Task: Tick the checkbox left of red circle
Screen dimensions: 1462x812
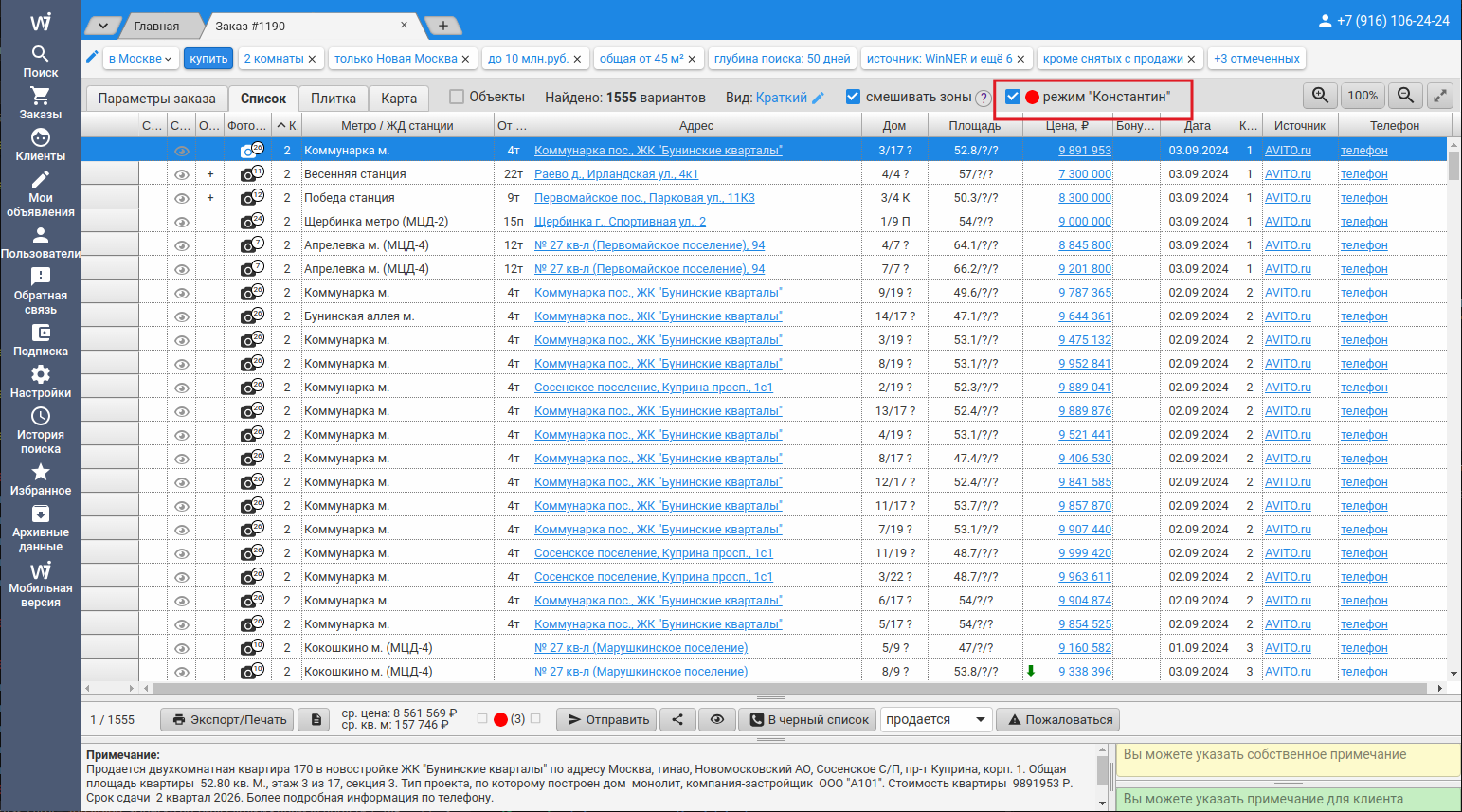Action: tap(482, 718)
